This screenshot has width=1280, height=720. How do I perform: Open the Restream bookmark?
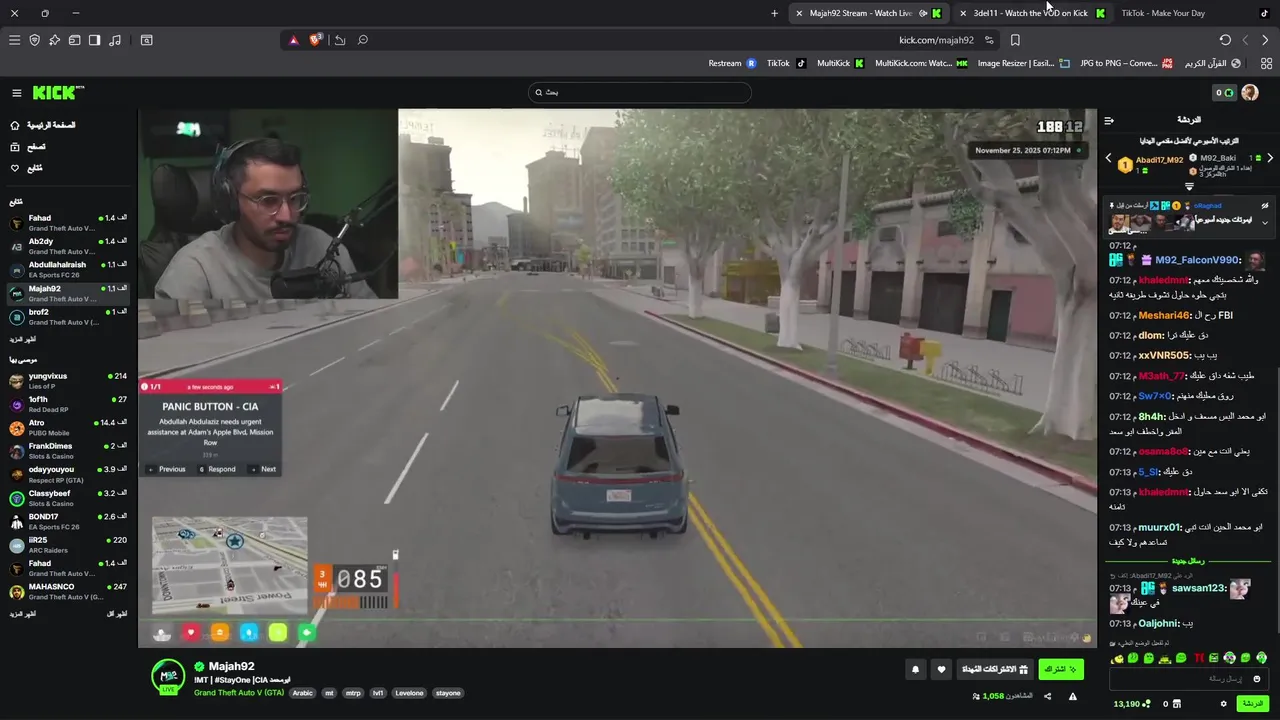(x=732, y=63)
